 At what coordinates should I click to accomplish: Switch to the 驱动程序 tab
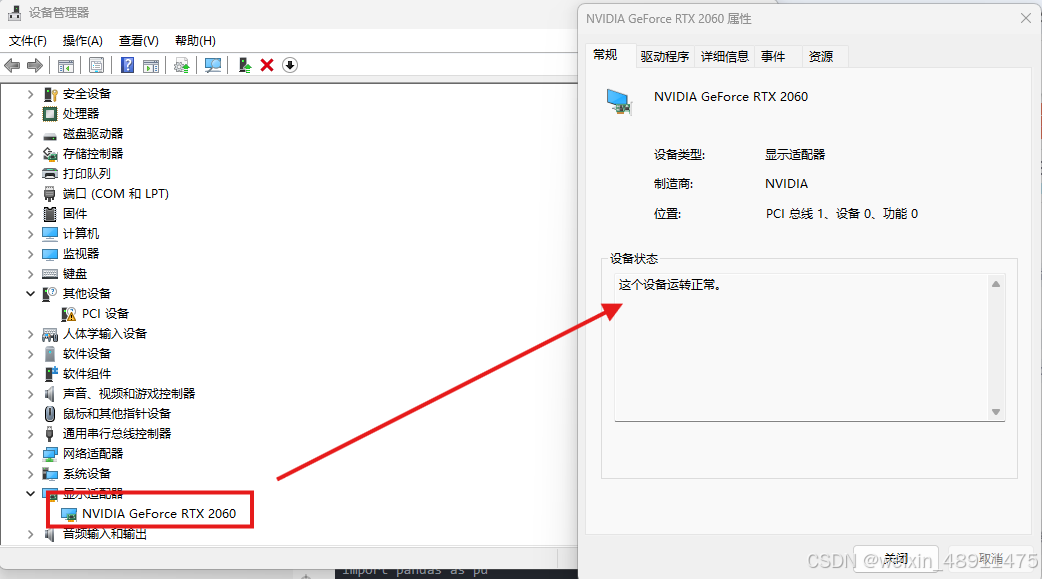tap(665, 57)
